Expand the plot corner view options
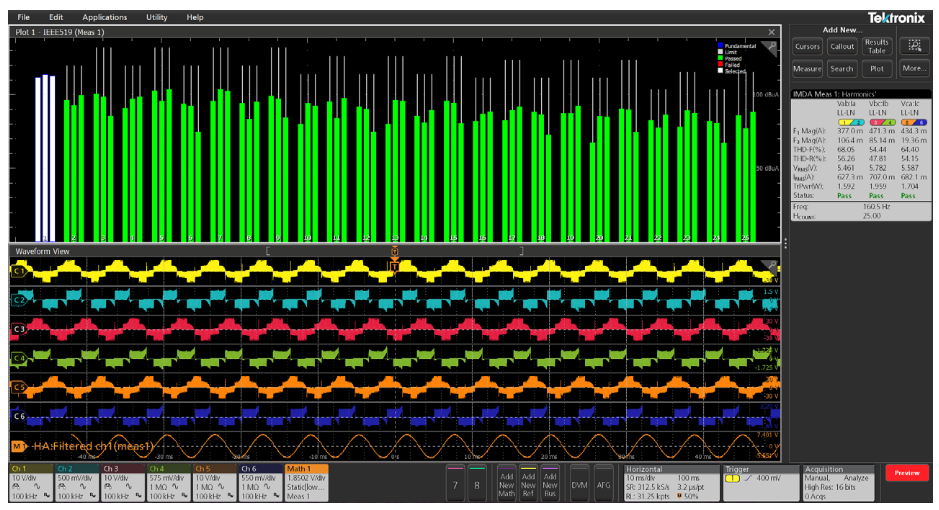This screenshot has width=939, height=510. tap(771, 46)
